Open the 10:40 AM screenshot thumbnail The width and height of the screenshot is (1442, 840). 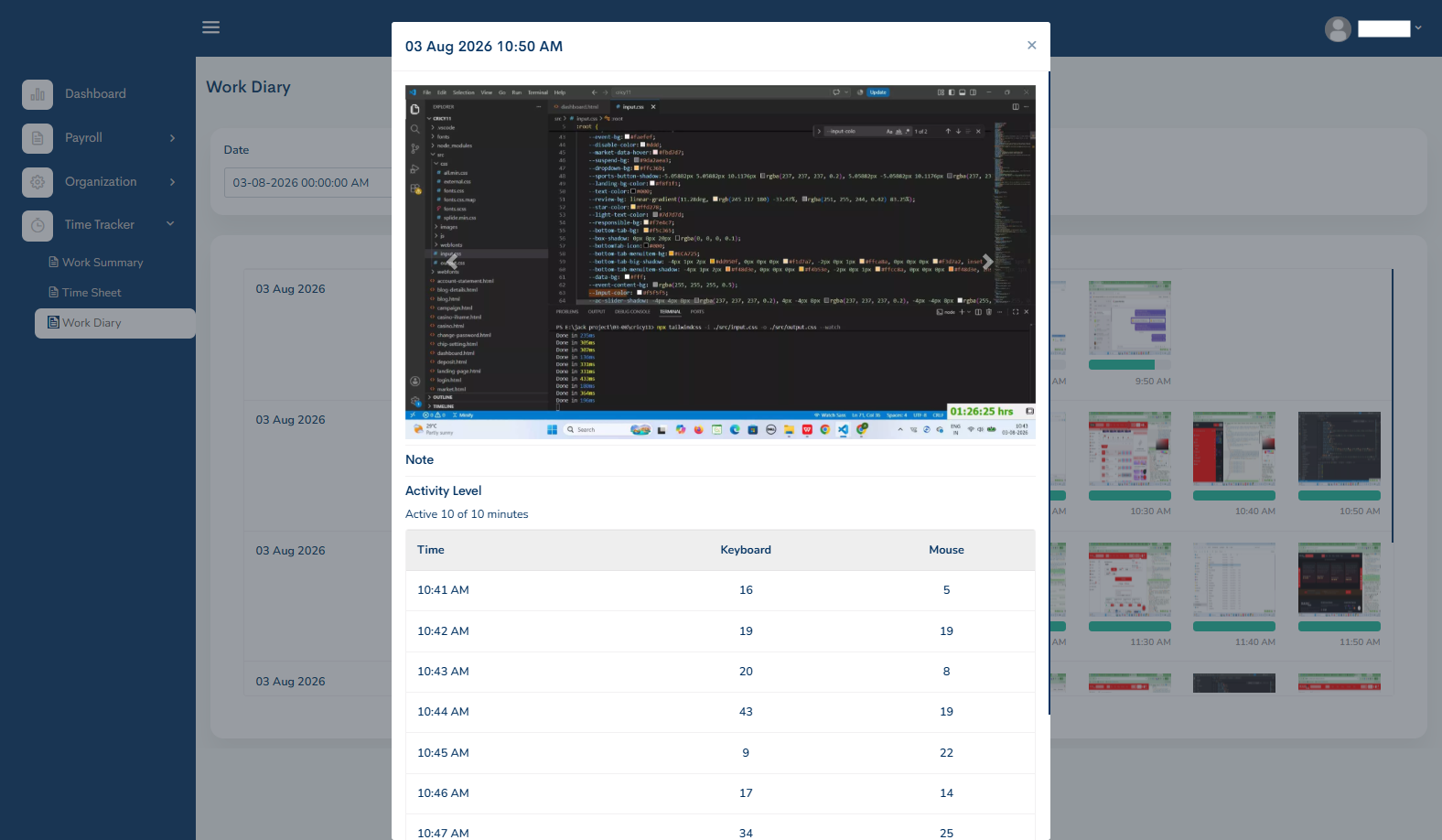pyautogui.click(x=1234, y=449)
